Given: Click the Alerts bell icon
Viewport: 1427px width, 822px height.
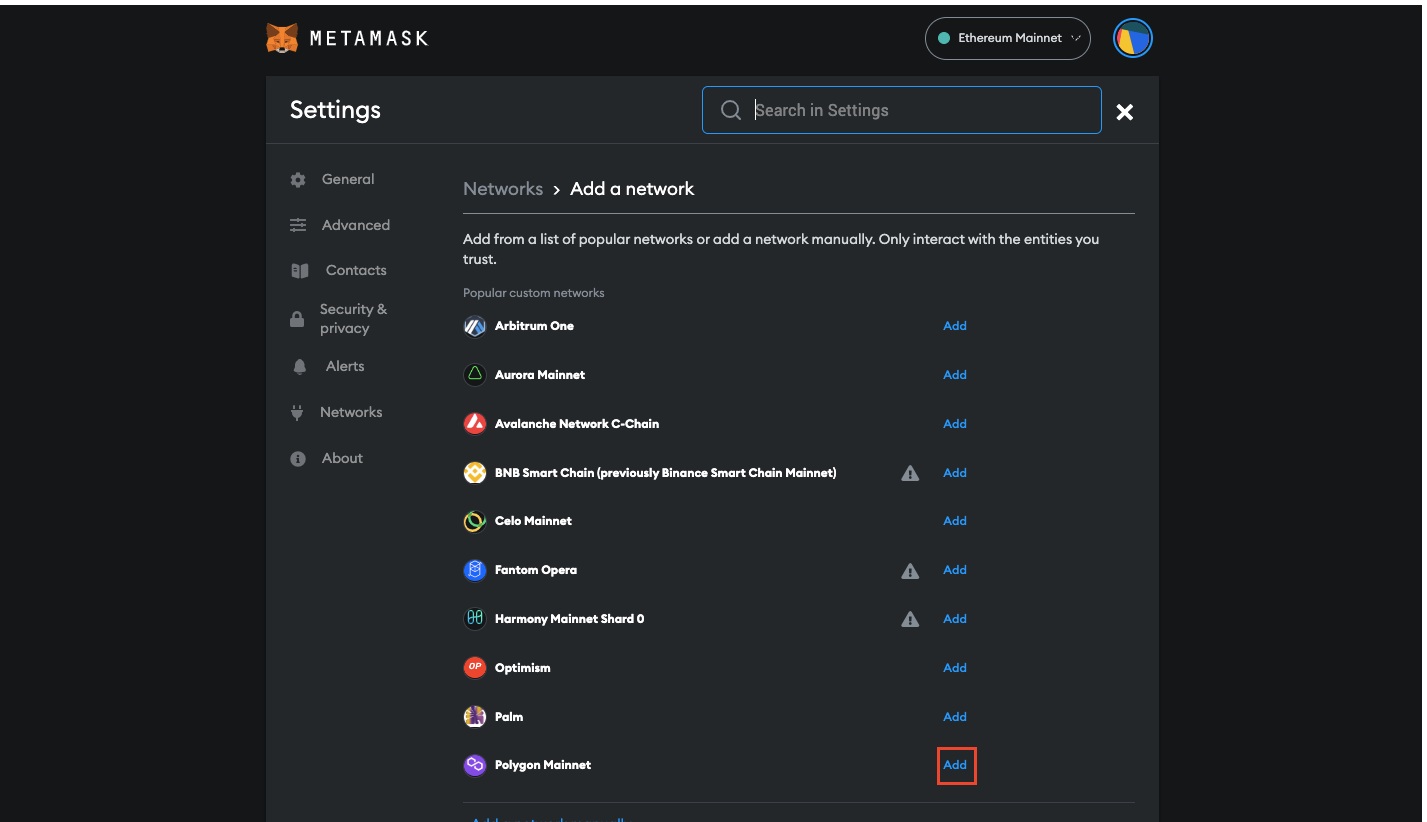Looking at the screenshot, I should (x=297, y=366).
